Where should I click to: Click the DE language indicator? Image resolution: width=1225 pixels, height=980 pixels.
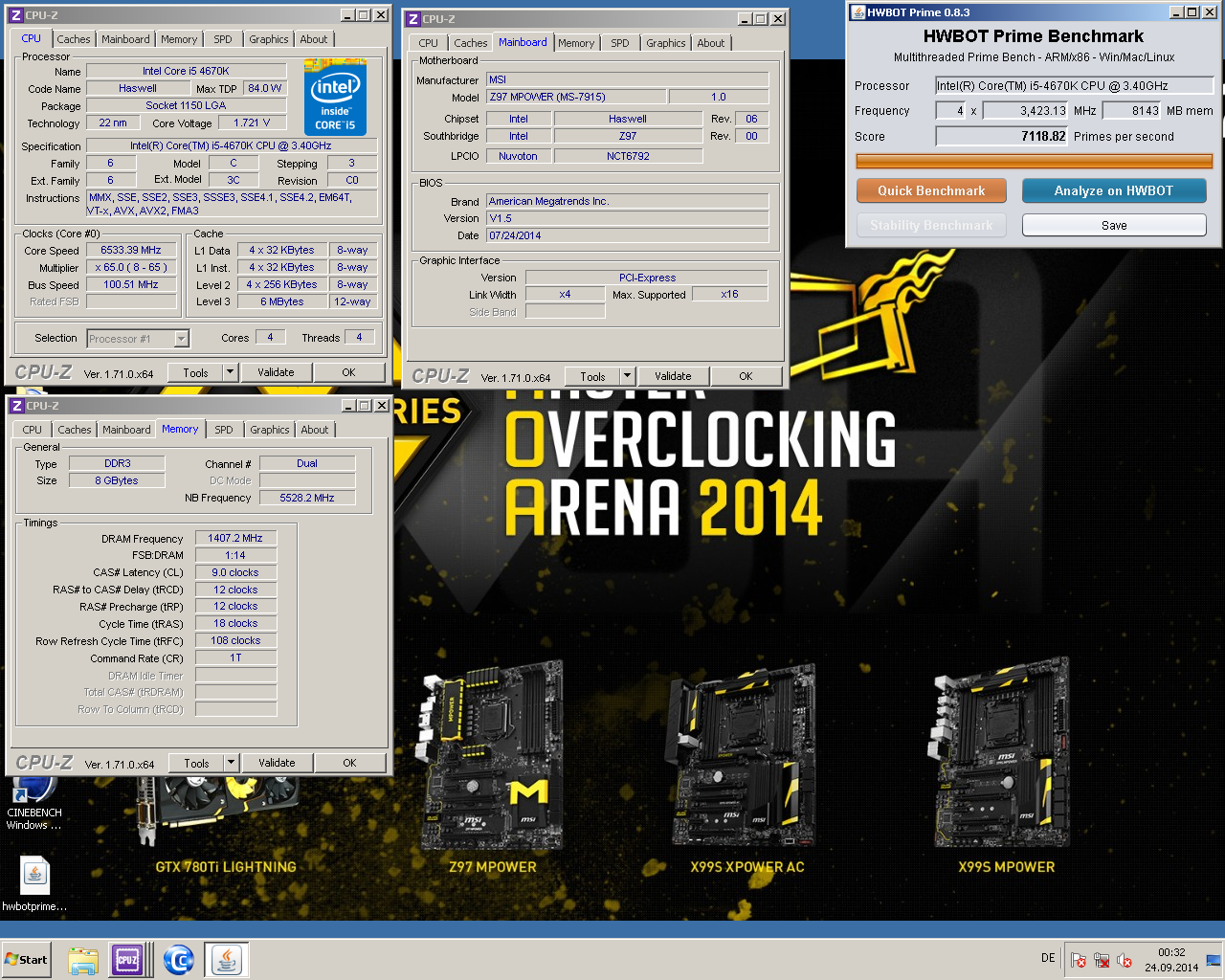coord(1048,958)
